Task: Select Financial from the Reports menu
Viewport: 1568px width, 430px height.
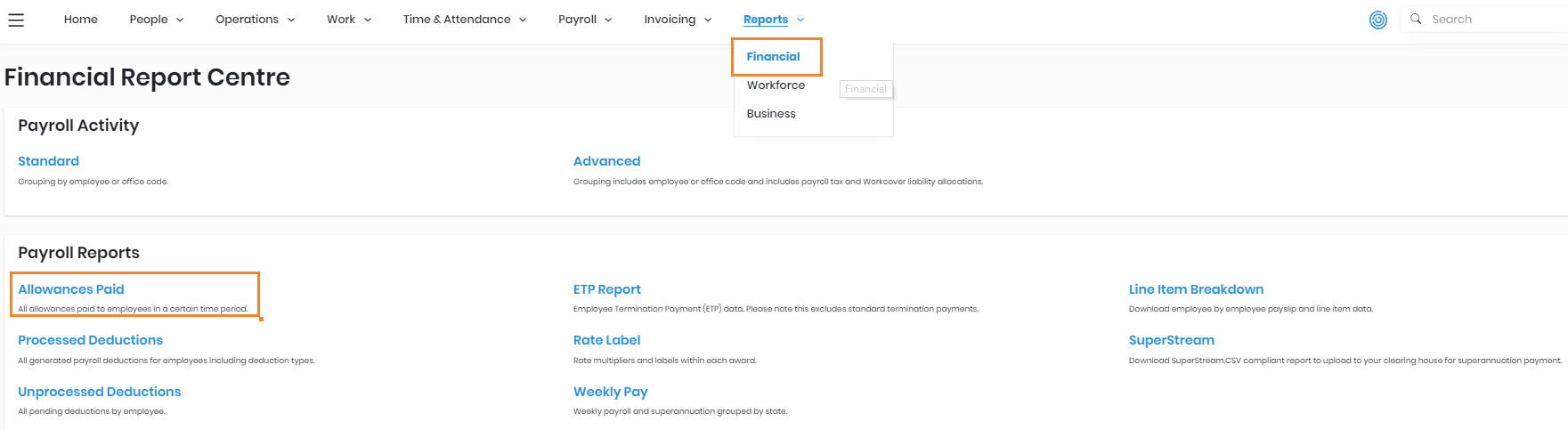Action: (773, 56)
